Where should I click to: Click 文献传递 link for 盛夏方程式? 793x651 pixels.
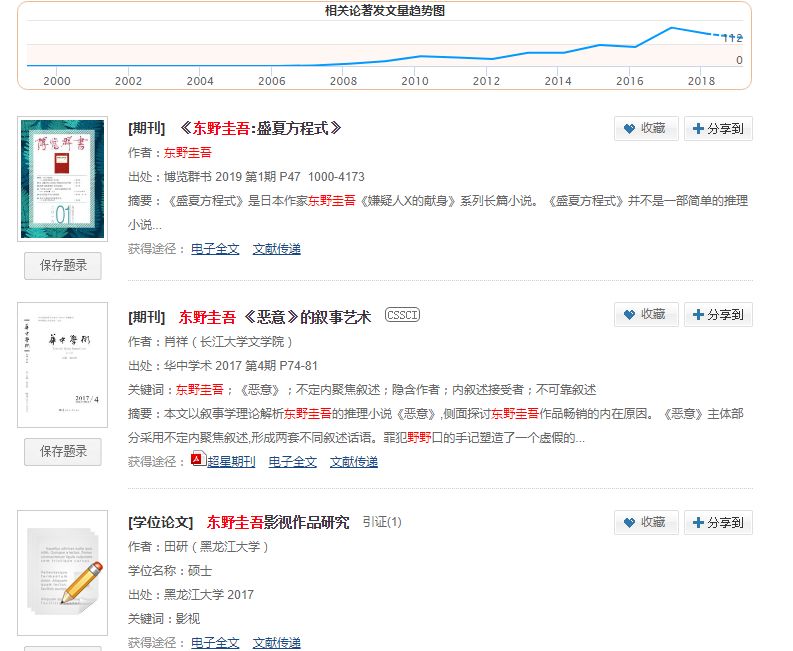coord(277,249)
